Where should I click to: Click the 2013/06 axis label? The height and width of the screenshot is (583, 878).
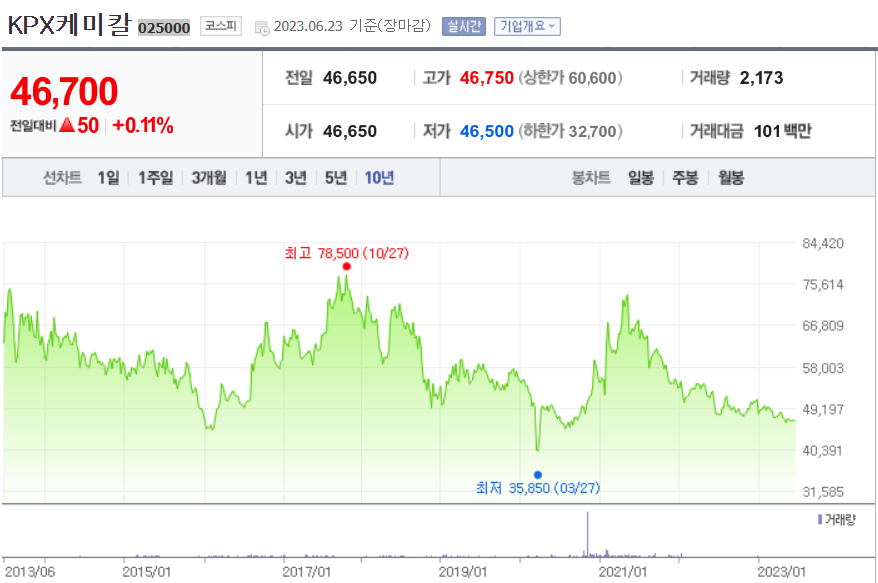(x=30, y=572)
